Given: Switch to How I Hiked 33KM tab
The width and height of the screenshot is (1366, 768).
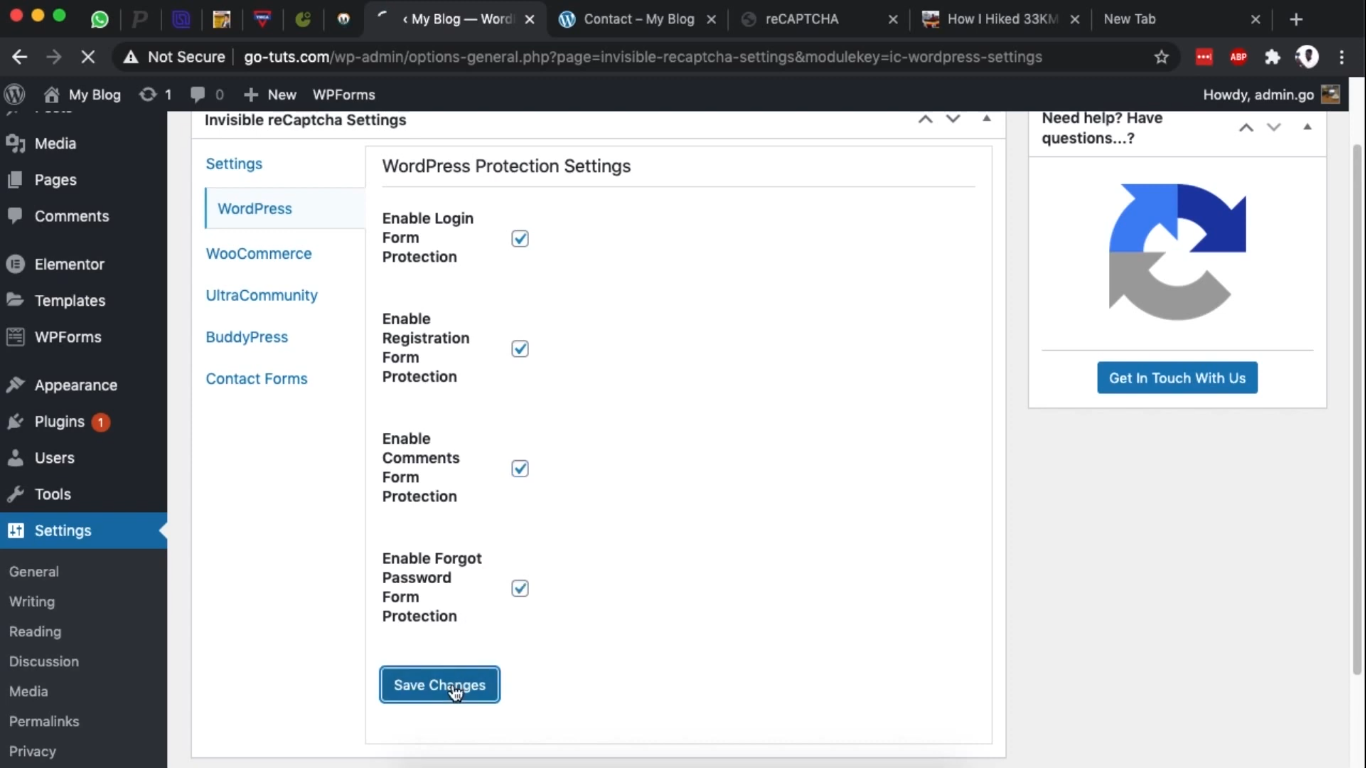Looking at the screenshot, I should coord(1001,19).
